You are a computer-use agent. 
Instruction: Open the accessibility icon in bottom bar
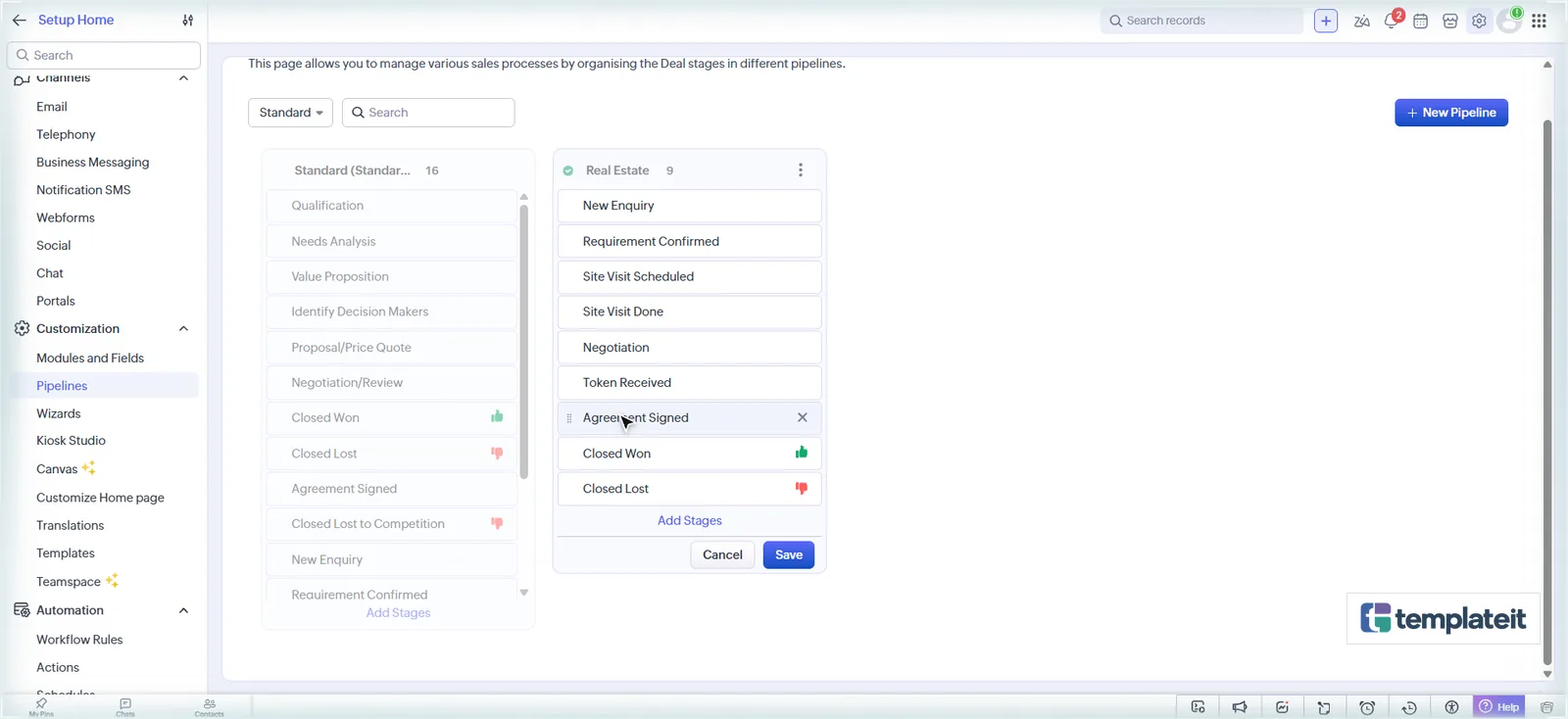[1451, 707]
